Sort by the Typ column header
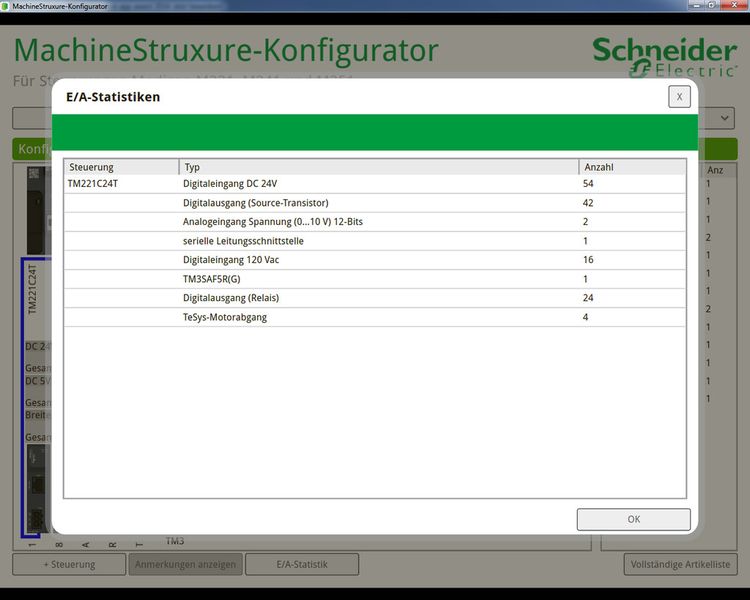The width and height of the screenshot is (750, 600). 379,167
